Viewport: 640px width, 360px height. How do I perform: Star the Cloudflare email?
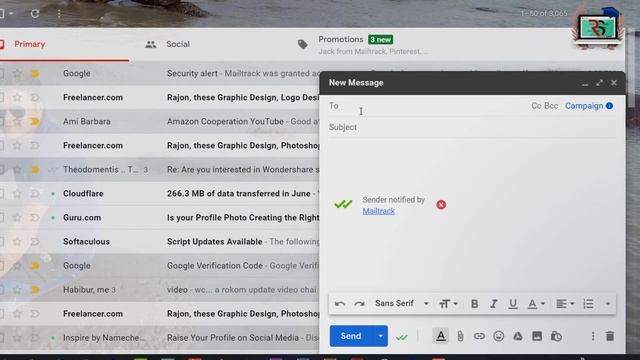point(17,193)
